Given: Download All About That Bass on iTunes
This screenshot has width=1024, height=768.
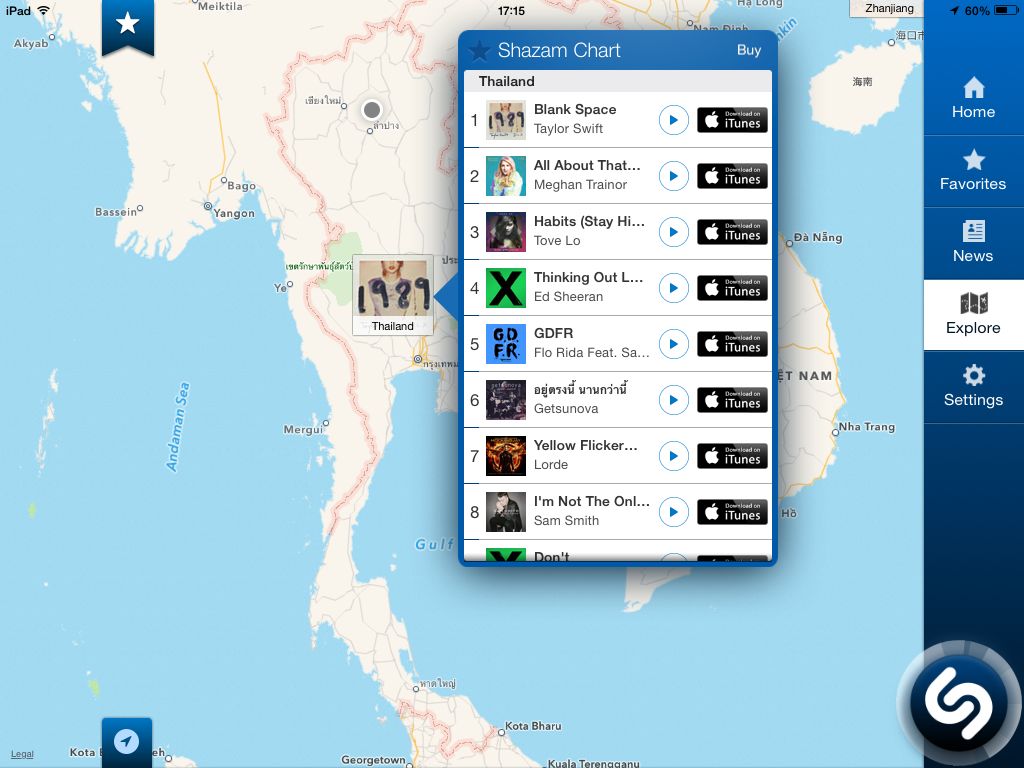Looking at the screenshot, I should (x=732, y=176).
